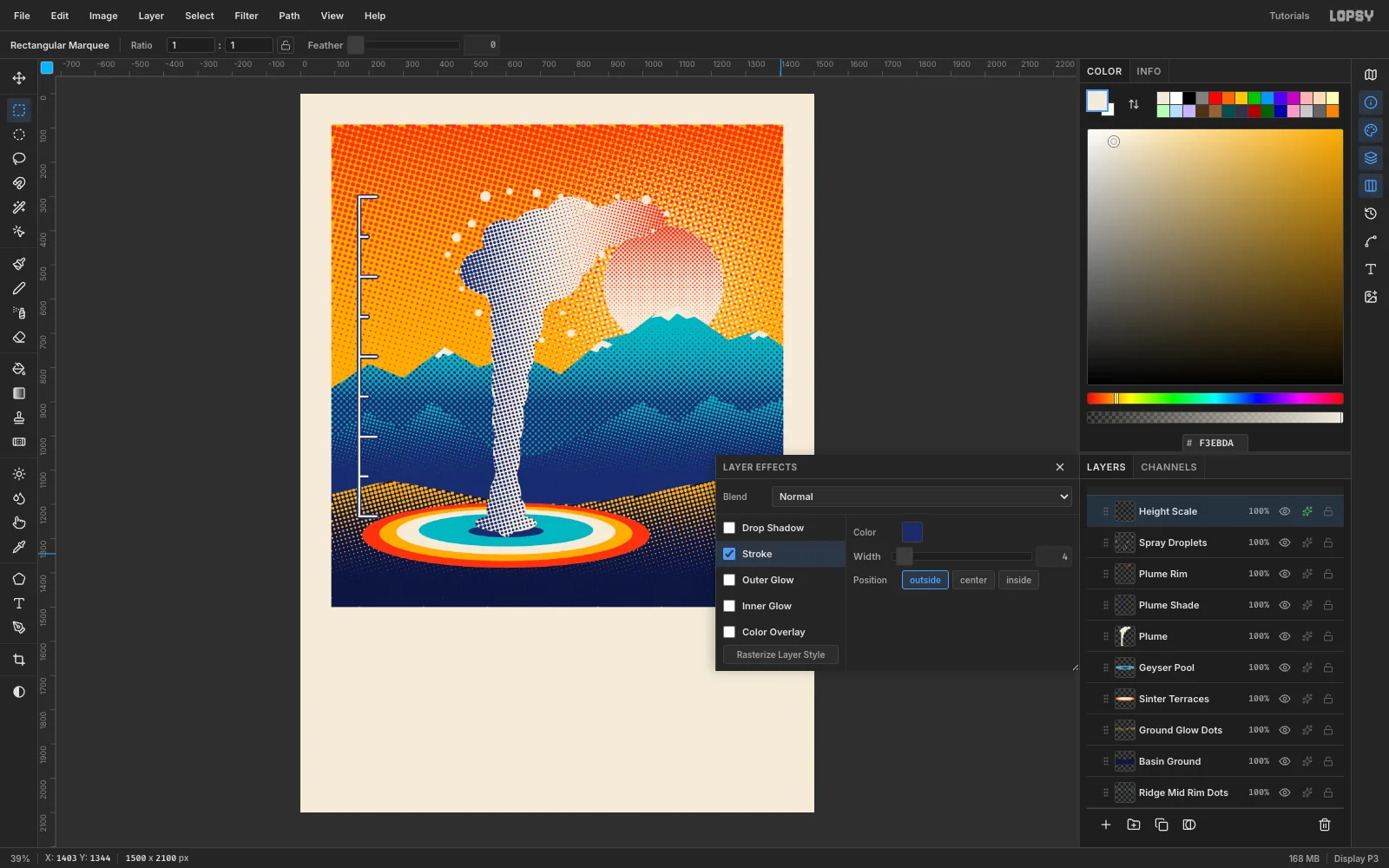Viewport: 1389px width, 868px height.
Task: Enable the Outer Glow checkbox
Action: coord(729,580)
